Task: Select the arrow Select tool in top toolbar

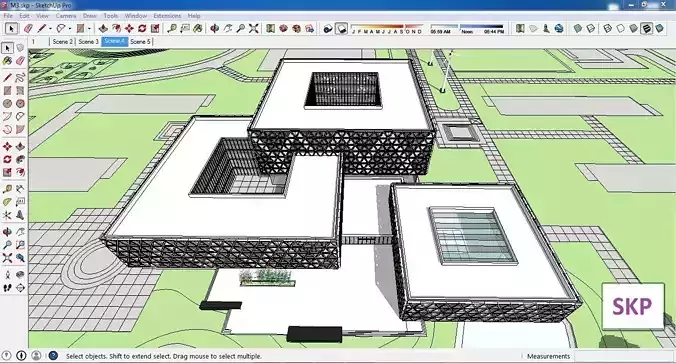Action: tap(11, 29)
